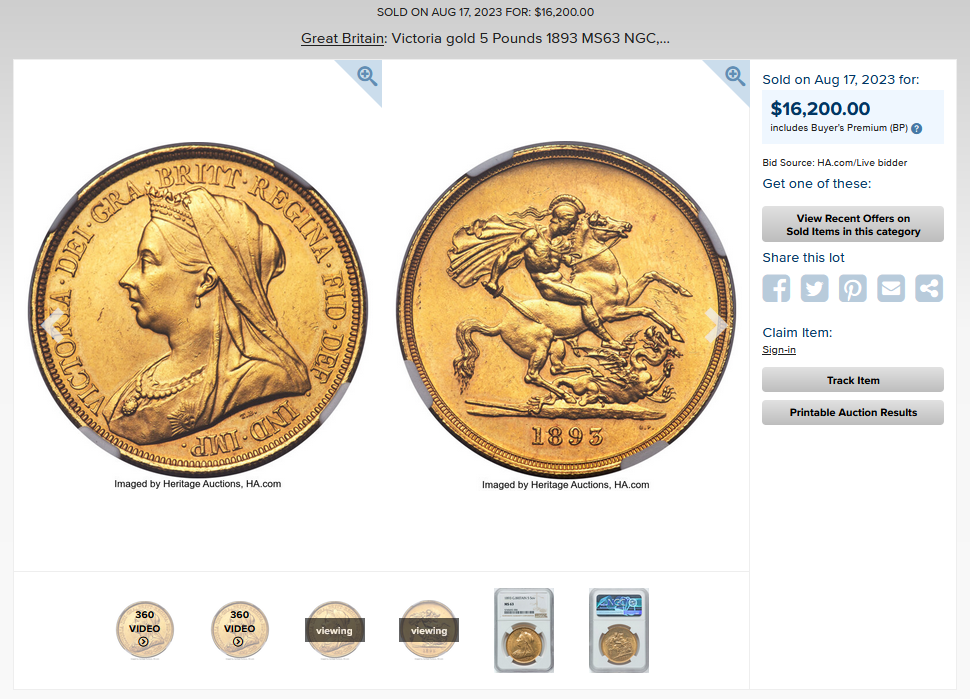Viewport: 970px width, 699px height.
Task: Go to previous image with left arrow
Action: (x=52, y=323)
